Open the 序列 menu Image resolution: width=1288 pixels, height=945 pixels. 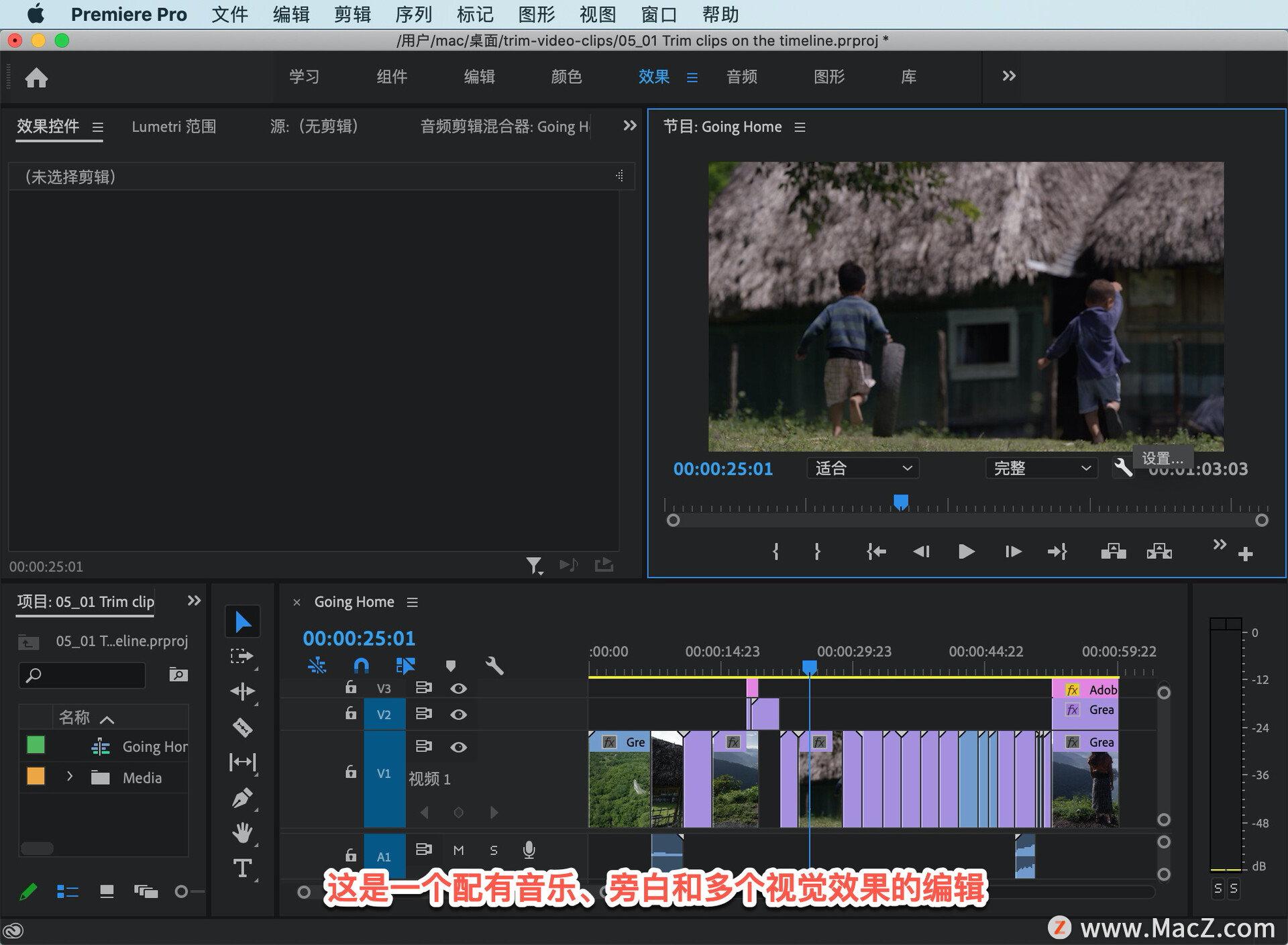tap(413, 14)
